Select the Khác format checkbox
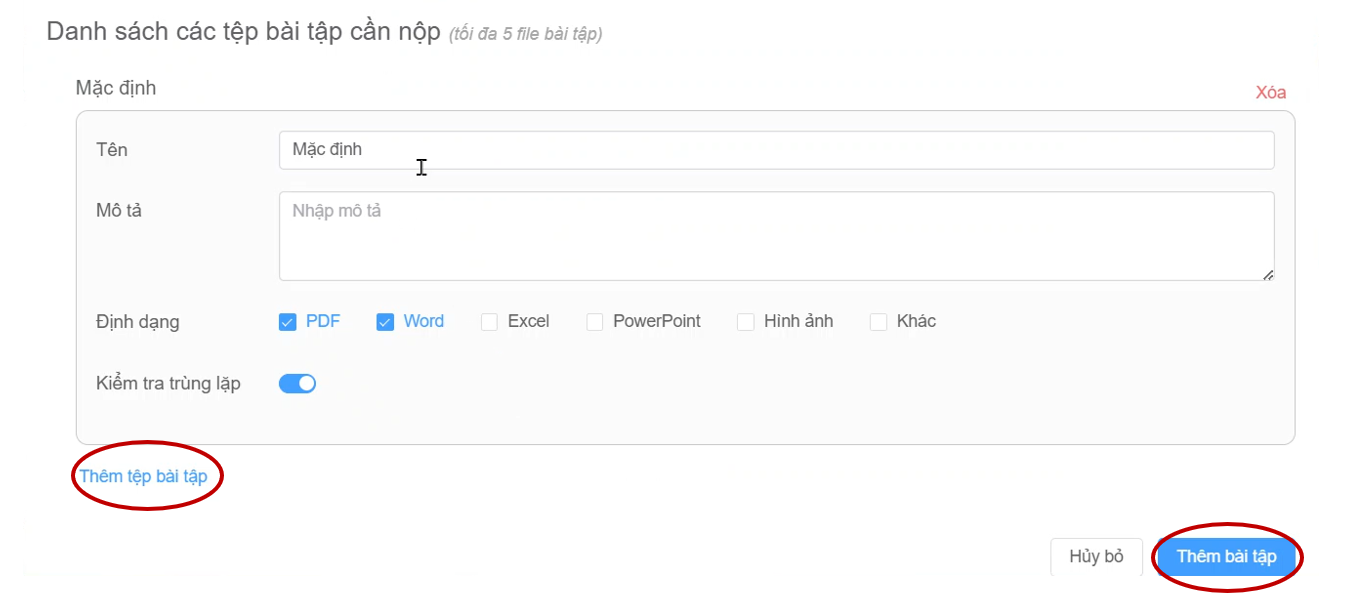The image size is (1365, 605). (x=878, y=322)
